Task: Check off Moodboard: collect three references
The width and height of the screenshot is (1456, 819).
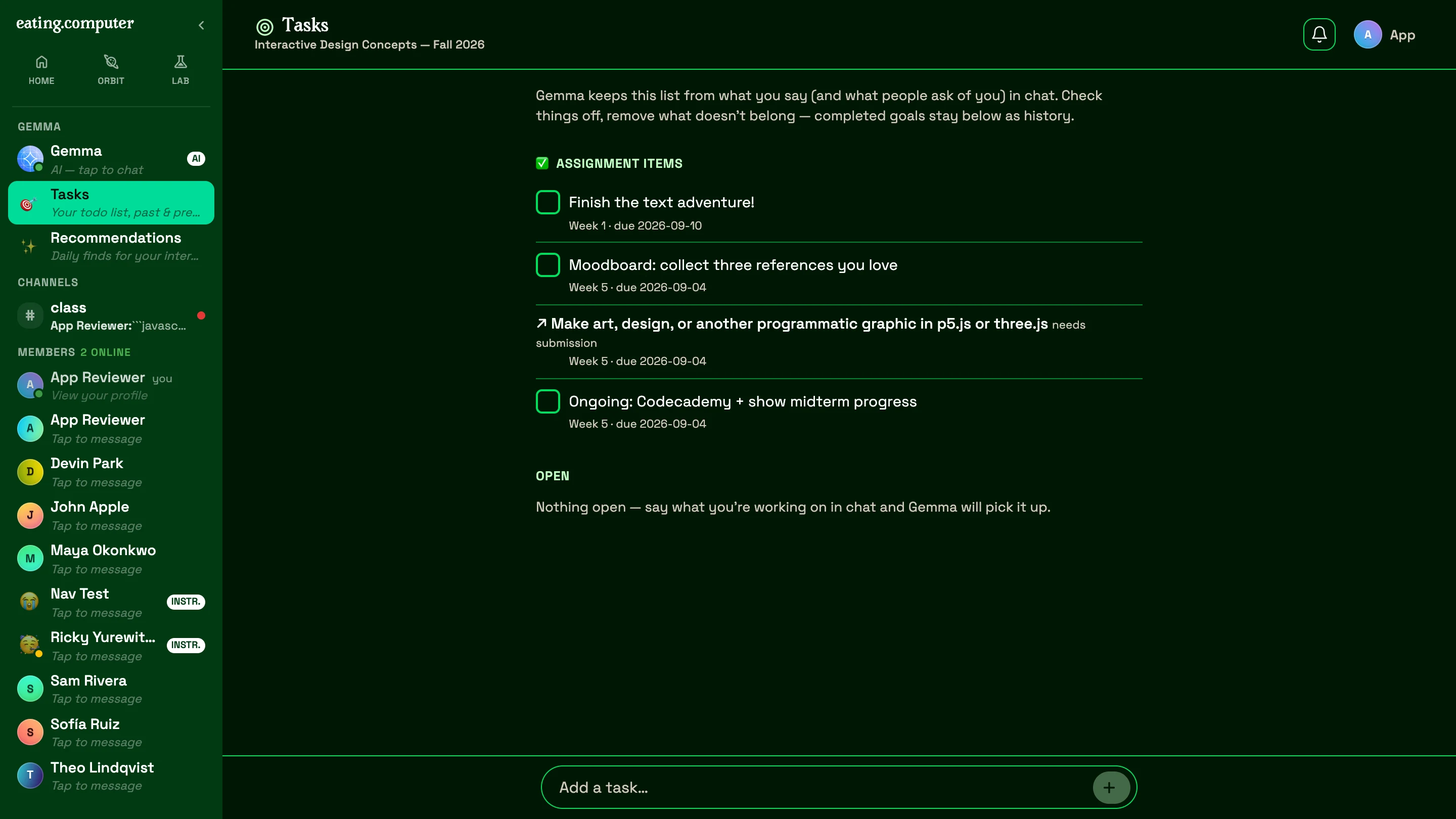Action: click(x=548, y=265)
